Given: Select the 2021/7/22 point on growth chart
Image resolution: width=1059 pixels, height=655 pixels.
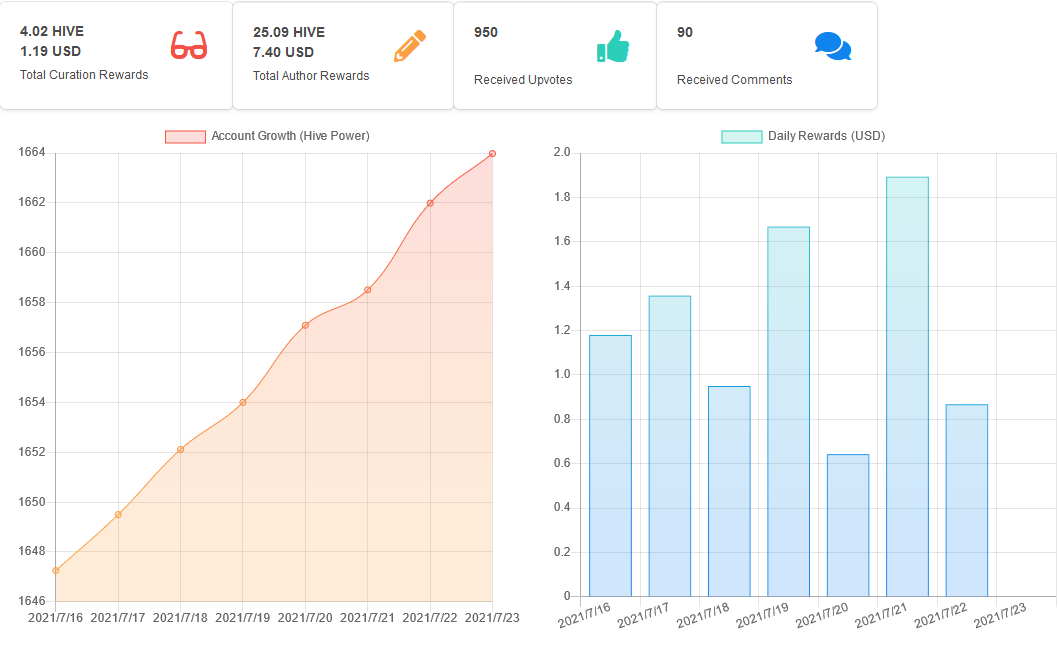Looking at the screenshot, I should (430, 203).
